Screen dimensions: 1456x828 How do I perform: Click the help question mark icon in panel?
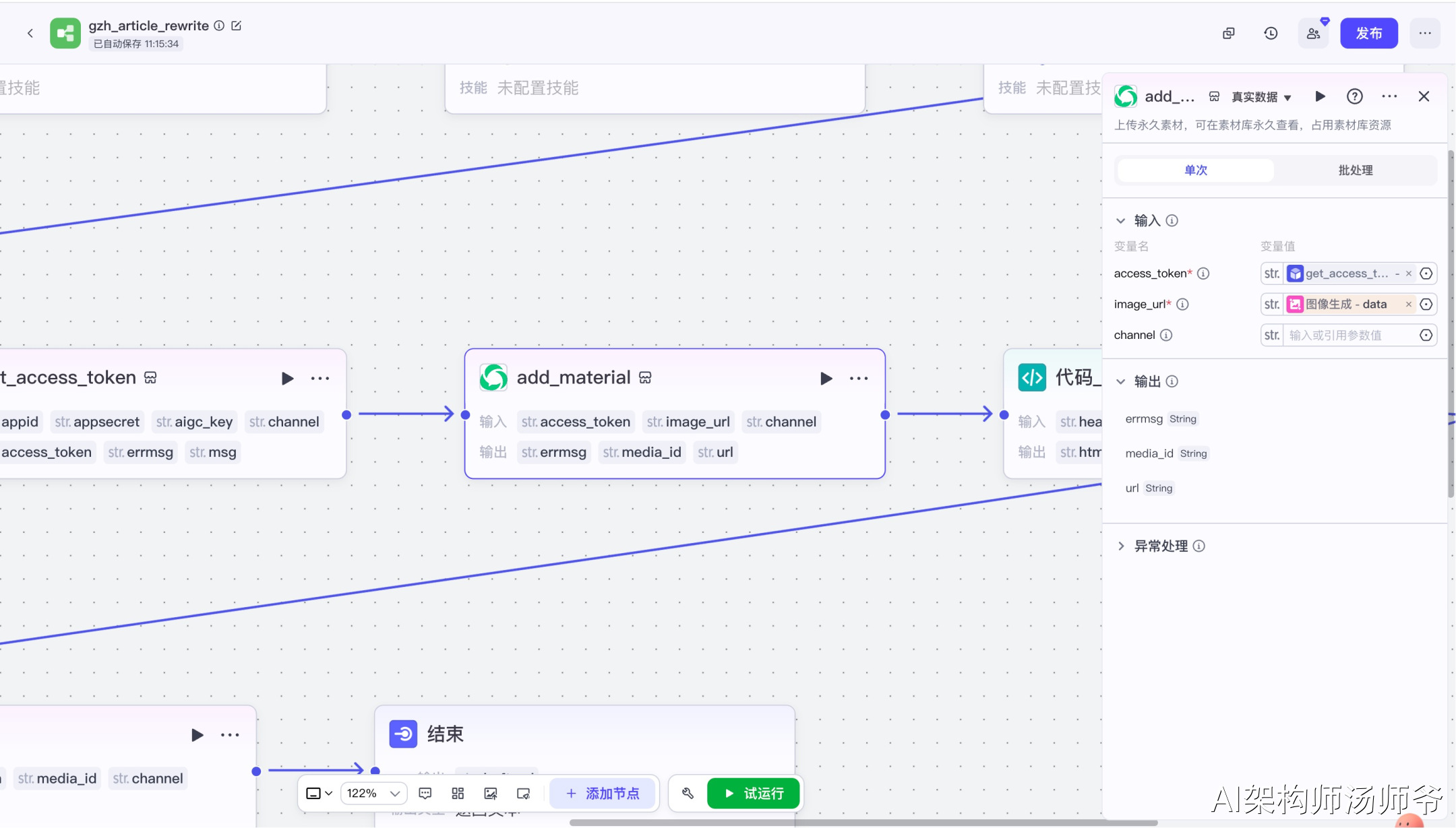pos(1354,96)
